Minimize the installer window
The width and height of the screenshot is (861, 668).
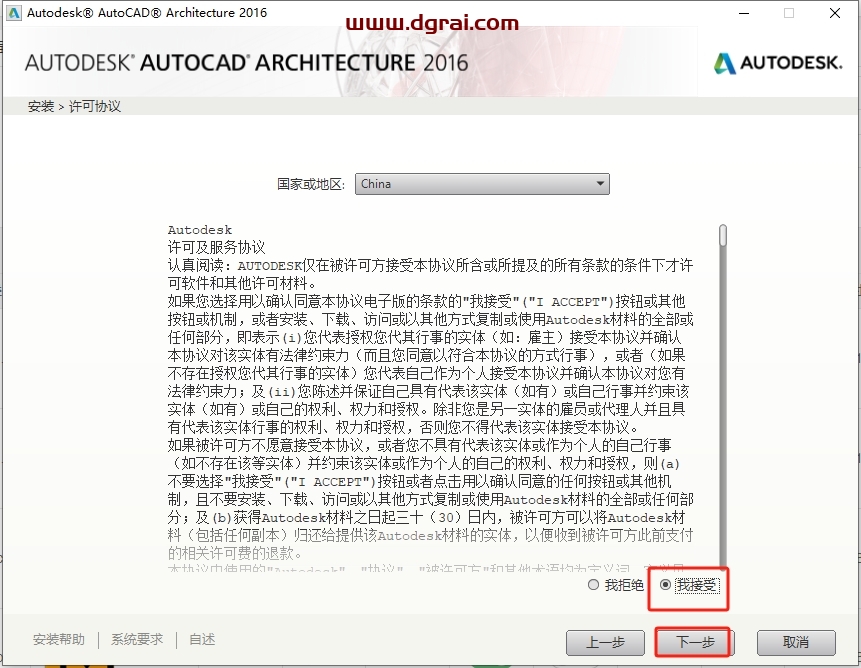coord(744,13)
